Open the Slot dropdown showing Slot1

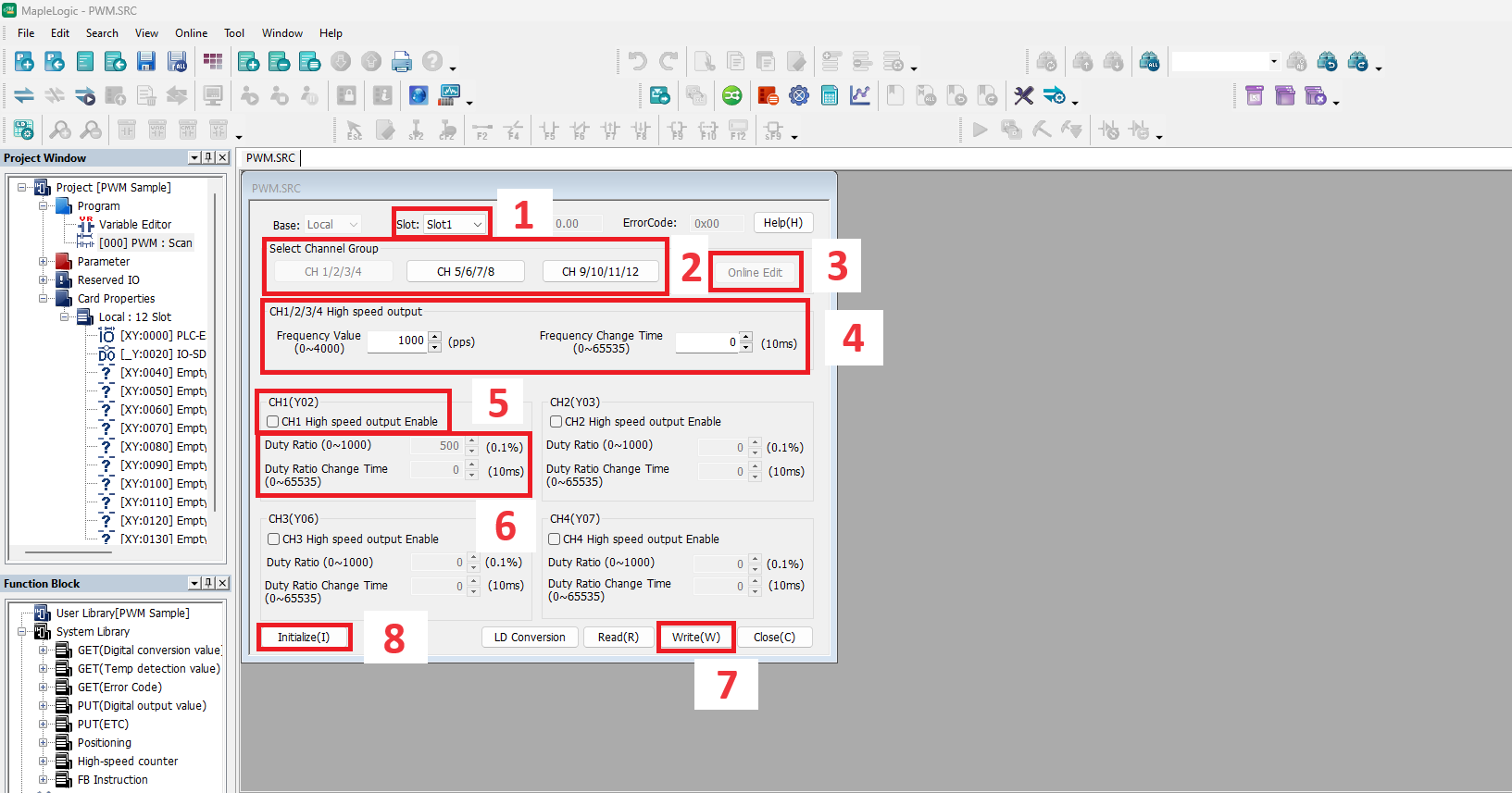tap(454, 225)
